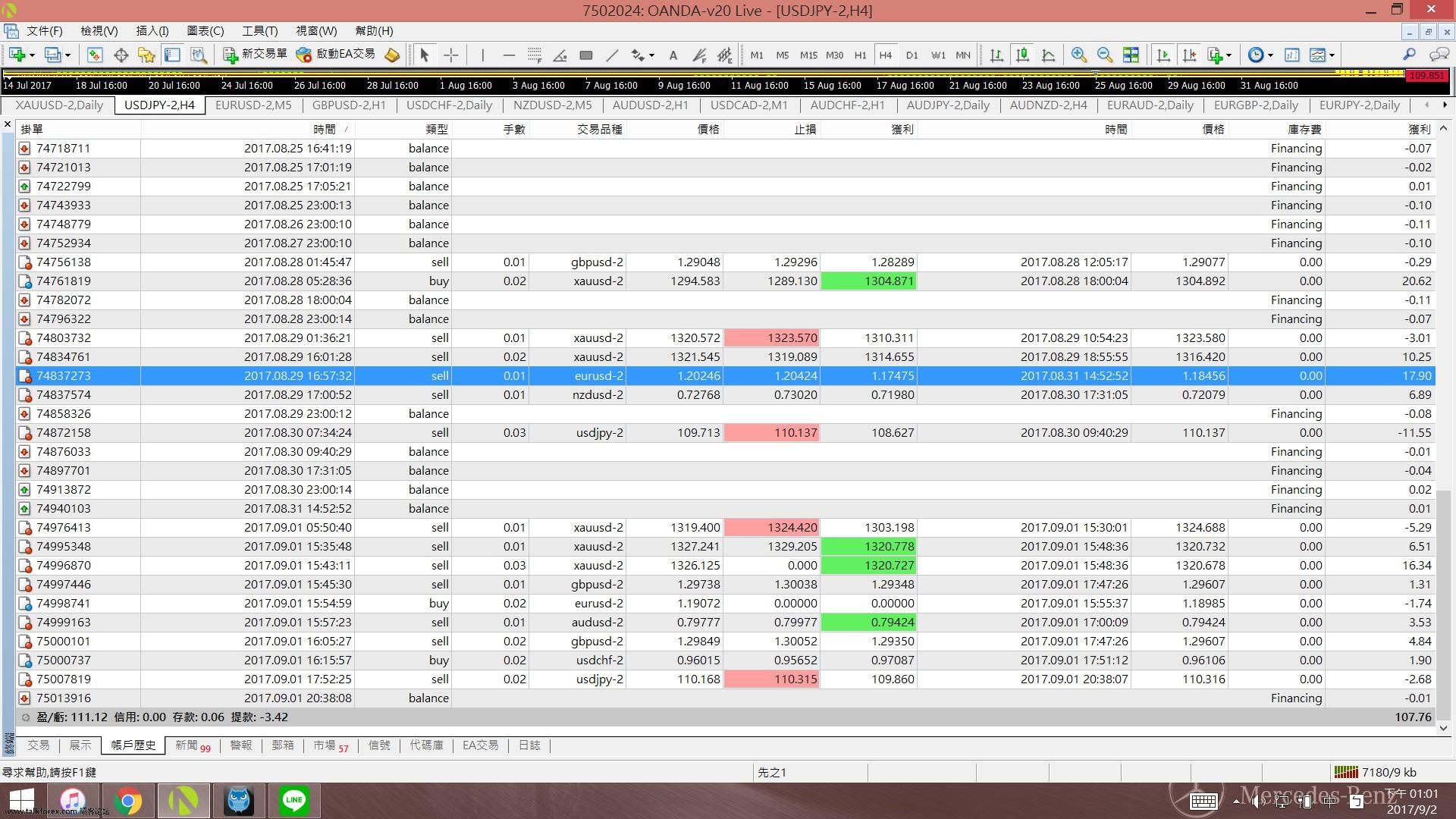This screenshot has width=1456, height=819.
Task: Open the 圖表(C) menu
Action: click(x=206, y=31)
